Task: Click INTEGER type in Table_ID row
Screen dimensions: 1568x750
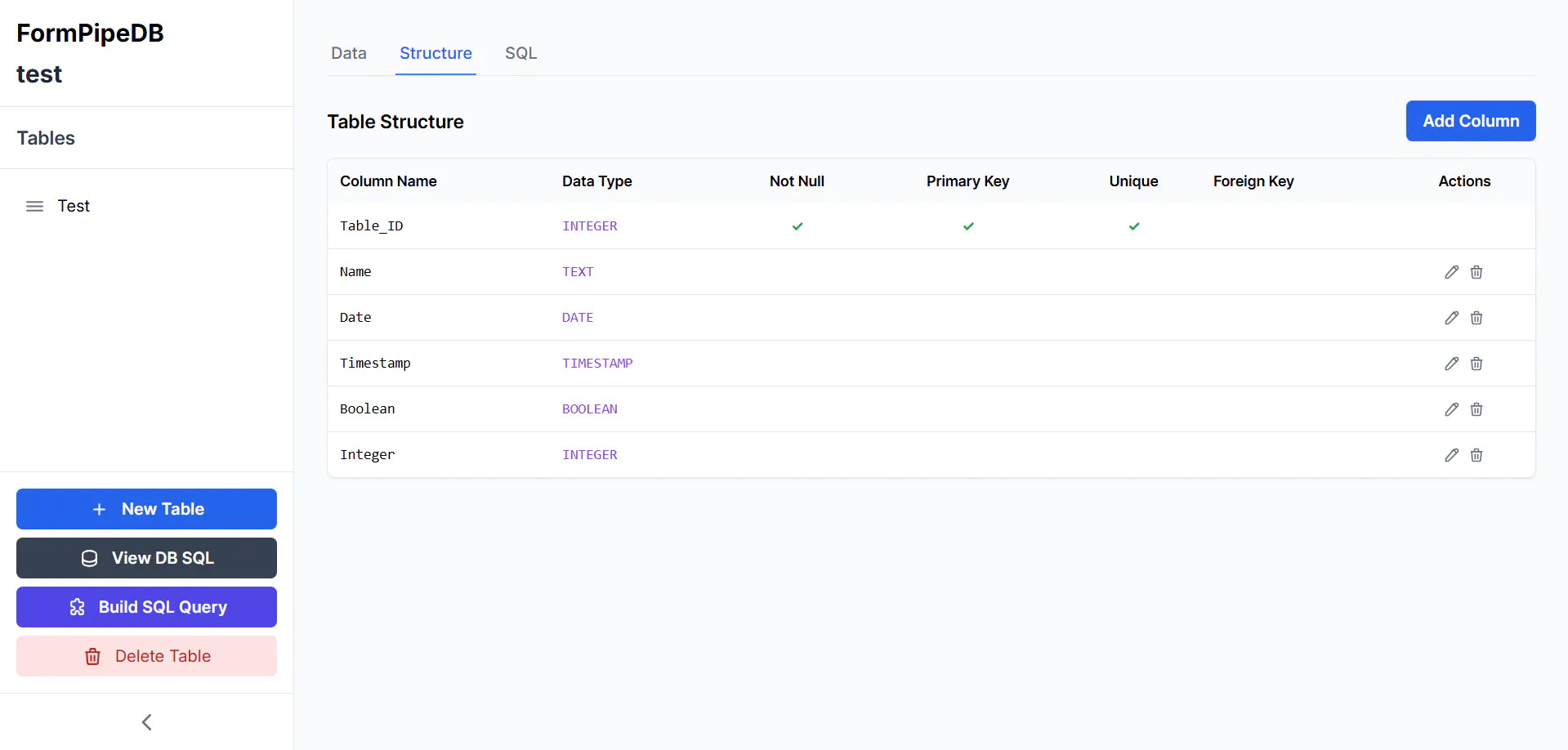Action: [x=590, y=226]
